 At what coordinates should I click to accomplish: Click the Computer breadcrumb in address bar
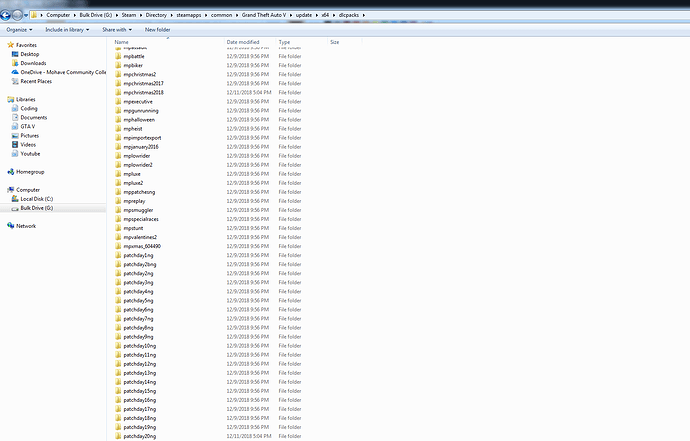58,15
